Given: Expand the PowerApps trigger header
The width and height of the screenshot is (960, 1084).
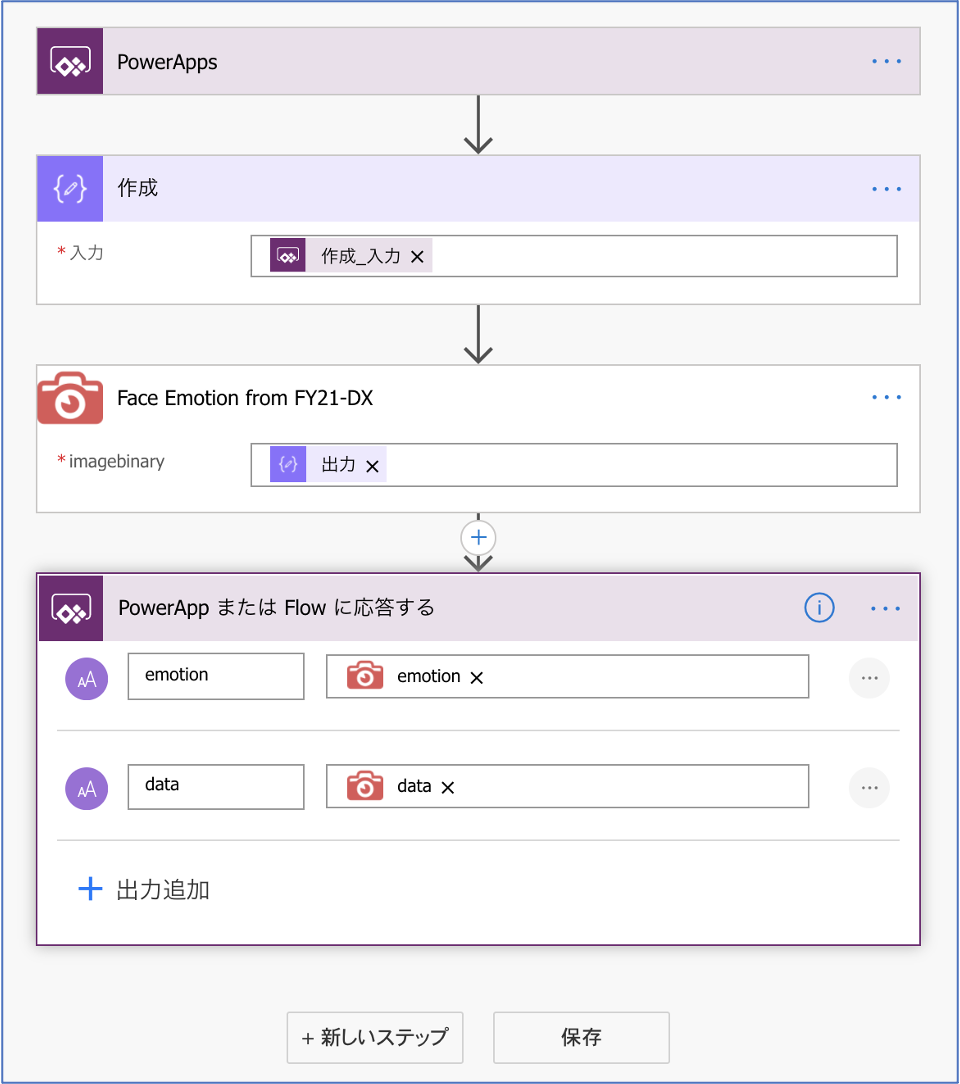Looking at the screenshot, I should click(478, 62).
